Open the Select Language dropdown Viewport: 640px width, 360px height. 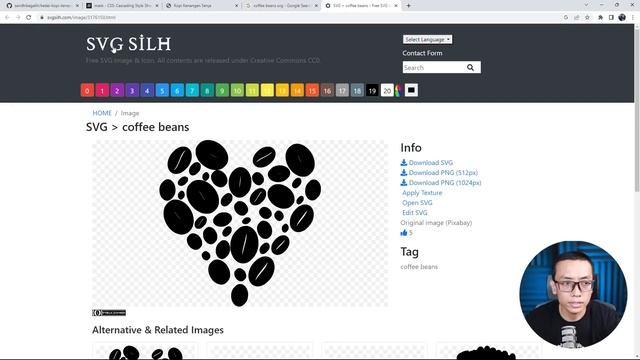click(427, 40)
